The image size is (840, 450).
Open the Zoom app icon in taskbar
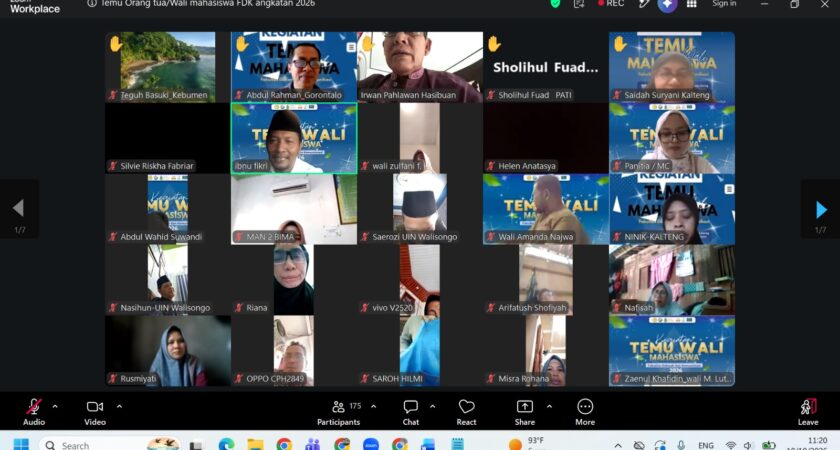[x=371, y=444]
